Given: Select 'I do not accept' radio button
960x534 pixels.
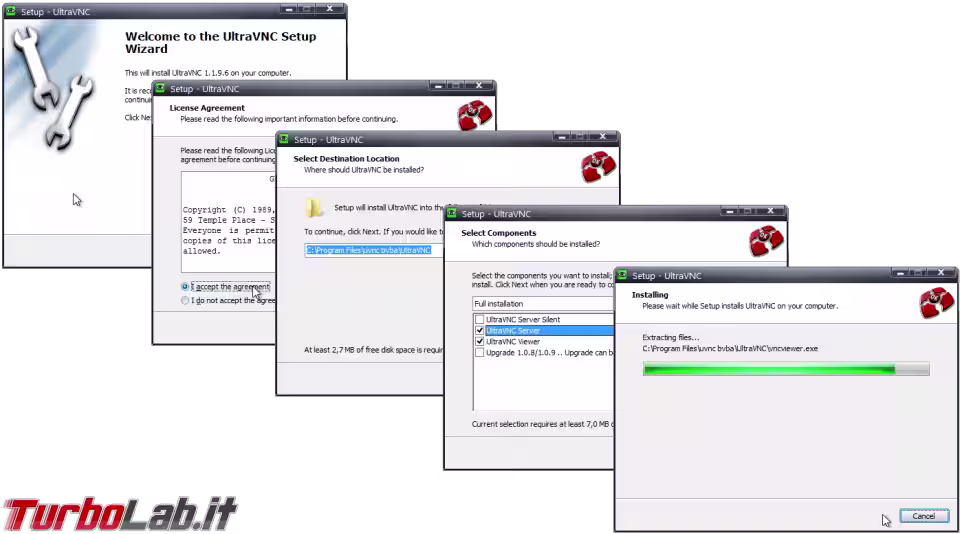Looking at the screenshot, I should tap(185, 301).
